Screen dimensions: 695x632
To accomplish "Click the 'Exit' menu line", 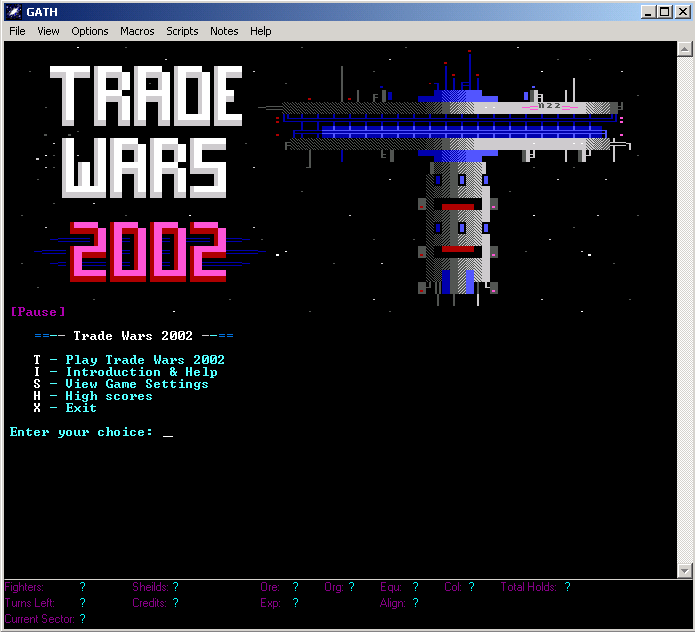I will pyautogui.click(x=65, y=407).
